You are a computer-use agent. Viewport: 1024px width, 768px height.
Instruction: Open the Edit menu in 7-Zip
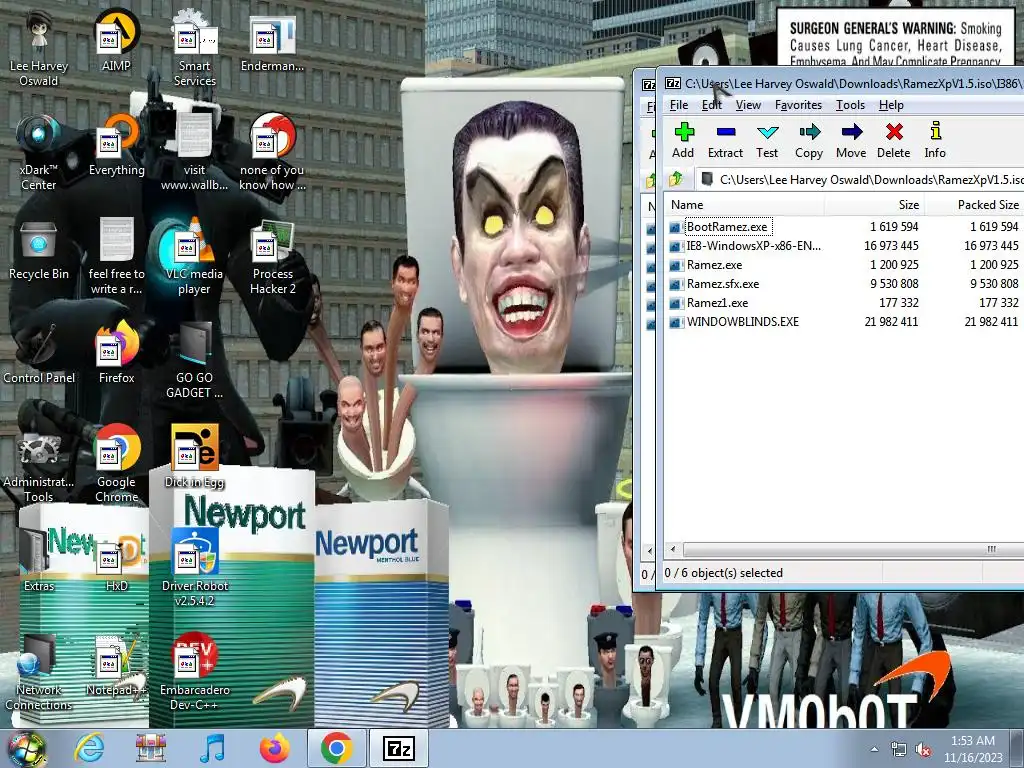coord(712,105)
